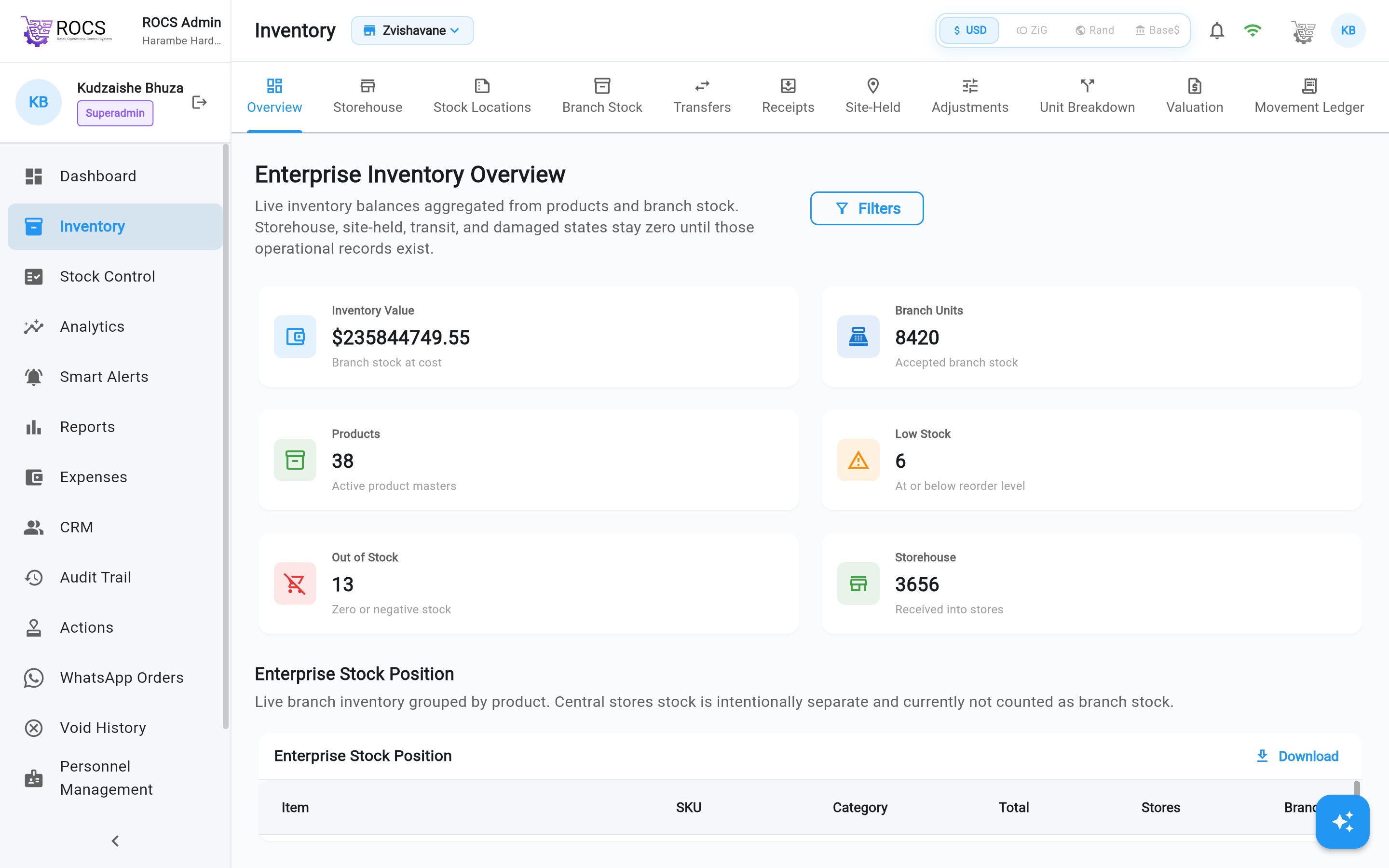Select USD currency option
The image size is (1389, 868).
tap(969, 30)
